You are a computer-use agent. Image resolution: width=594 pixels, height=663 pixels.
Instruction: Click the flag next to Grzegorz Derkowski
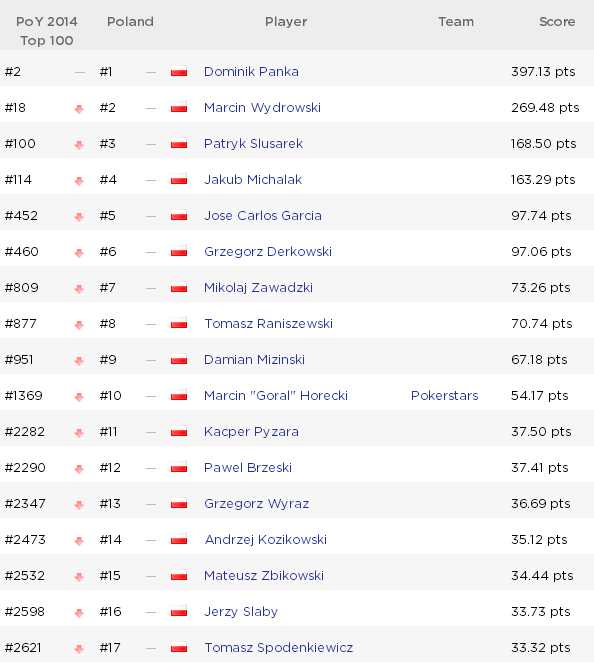[x=179, y=252]
